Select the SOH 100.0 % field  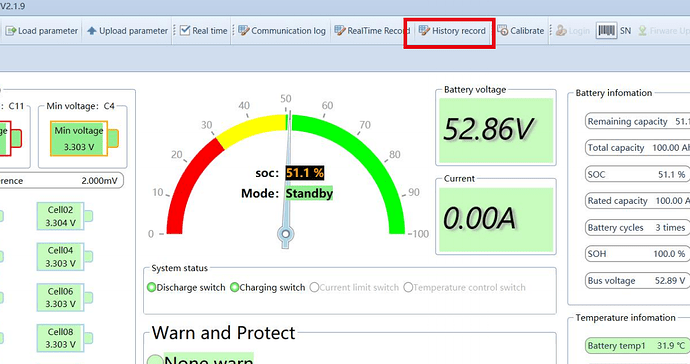point(637,254)
